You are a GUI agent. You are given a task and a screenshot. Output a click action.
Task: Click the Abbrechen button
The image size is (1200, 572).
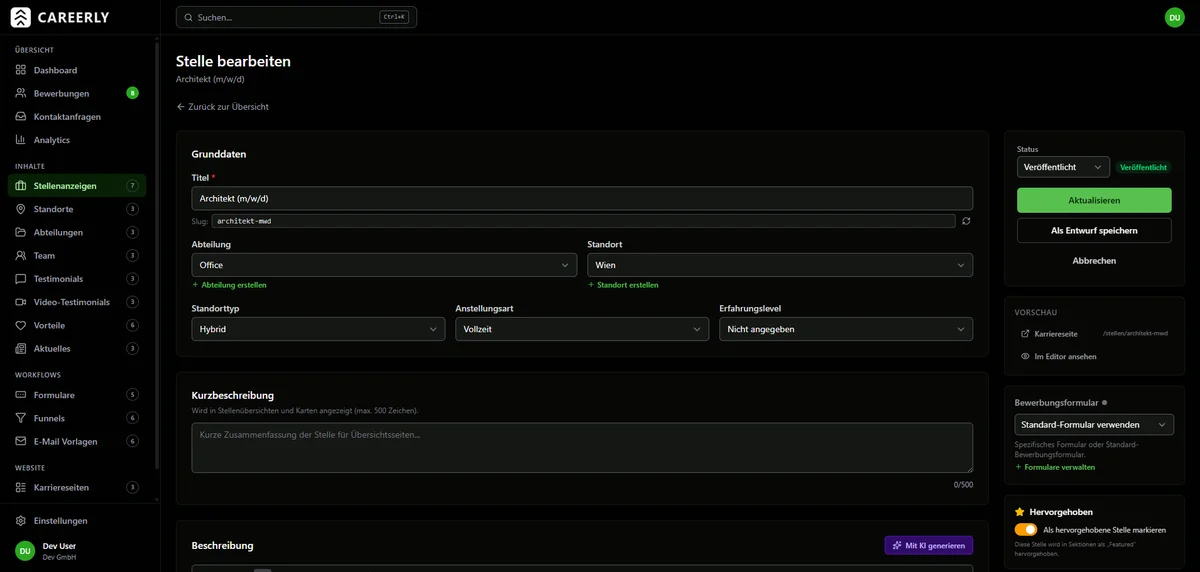(1094, 261)
